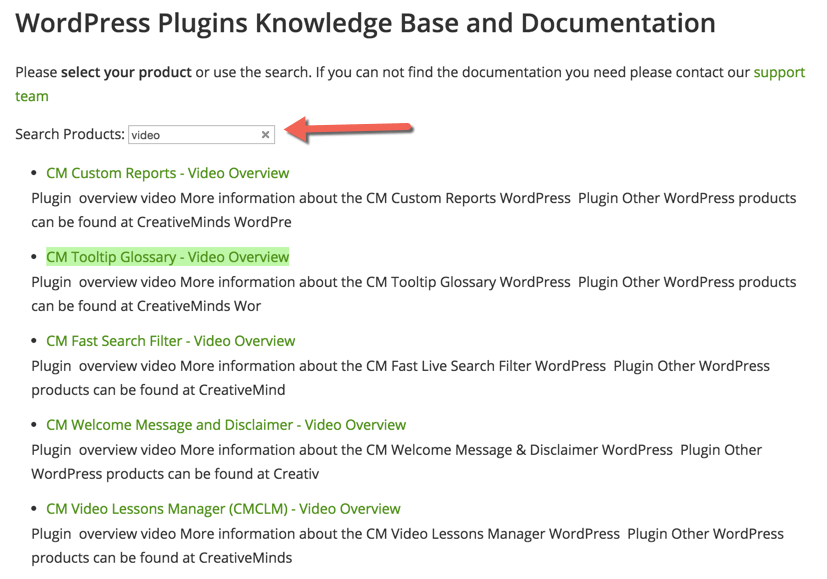This screenshot has width=827, height=579.
Task: Click the WordPress Plugins Knowledge Base heading
Action: [x=365, y=23]
